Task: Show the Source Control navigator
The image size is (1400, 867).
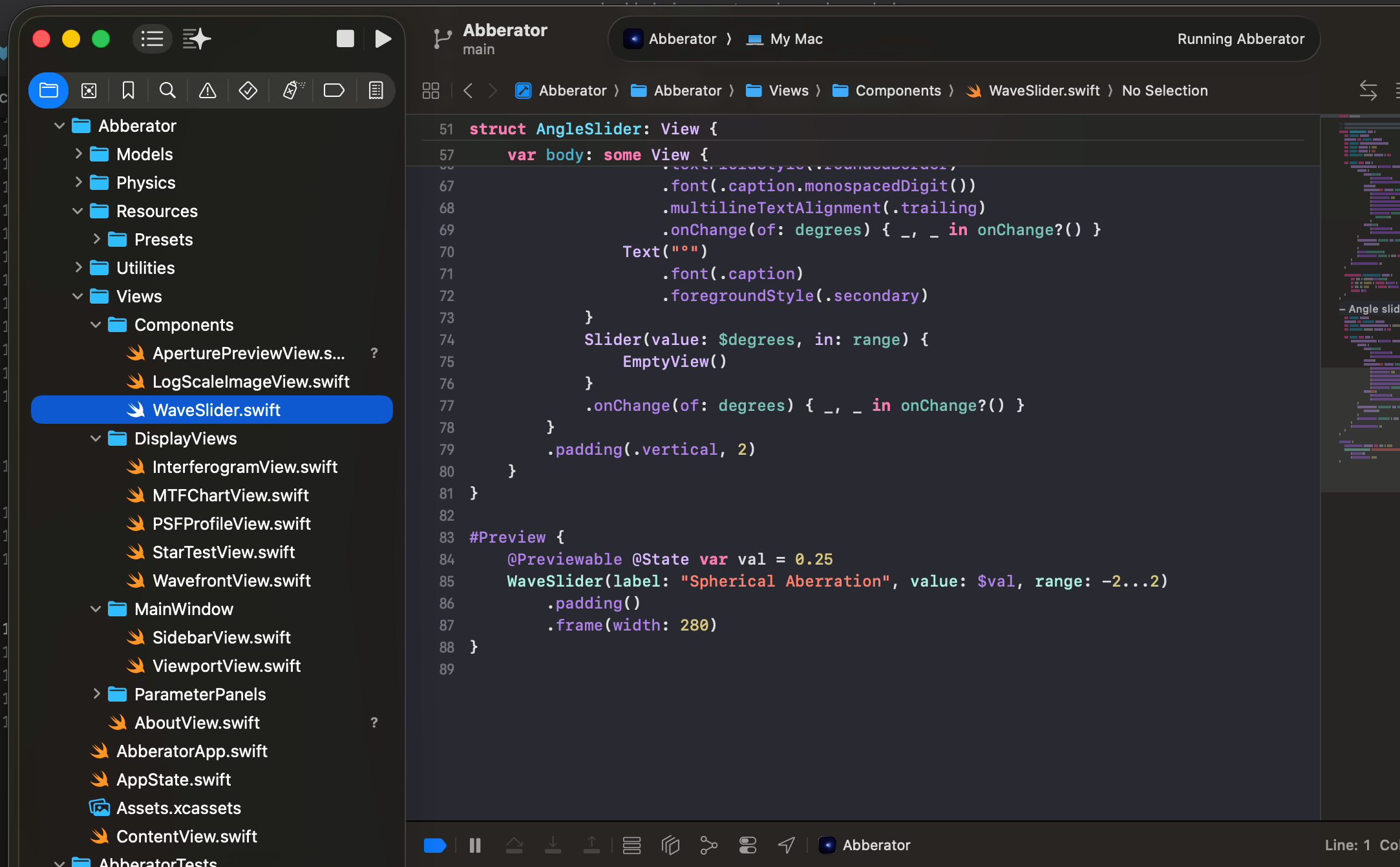Action: pyautogui.click(x=89, y=90)
